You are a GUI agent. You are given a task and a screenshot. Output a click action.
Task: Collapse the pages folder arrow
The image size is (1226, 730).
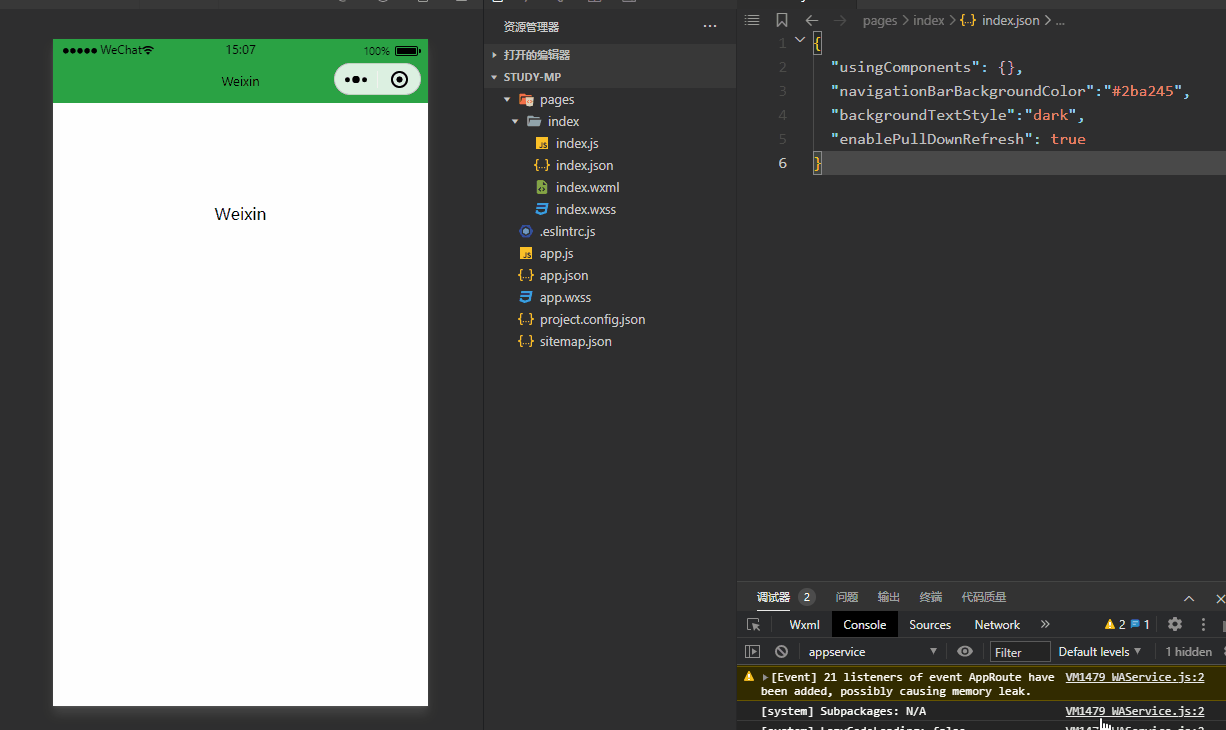point(507,99)
